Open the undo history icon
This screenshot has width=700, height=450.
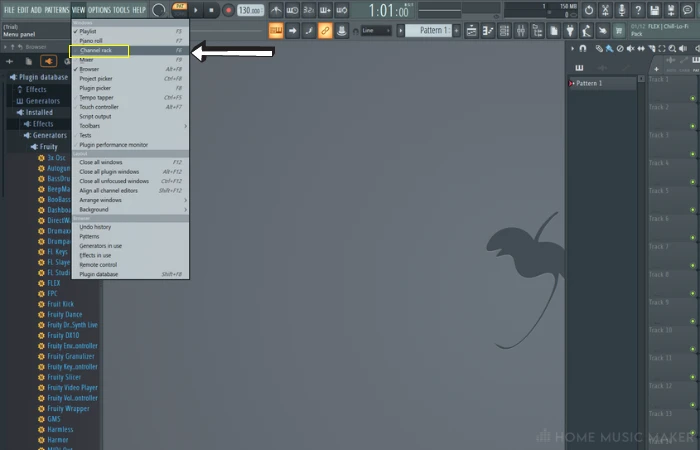point(589,10)
